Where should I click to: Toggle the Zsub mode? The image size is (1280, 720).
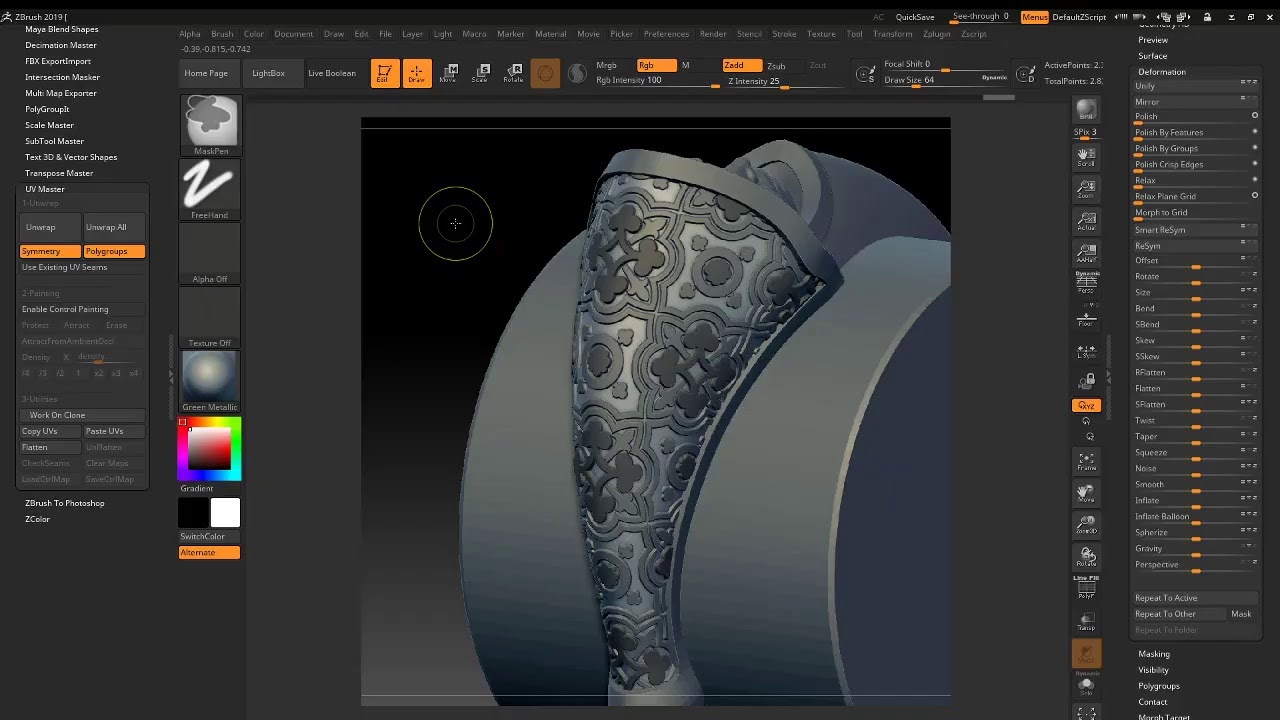coord(776,65)
